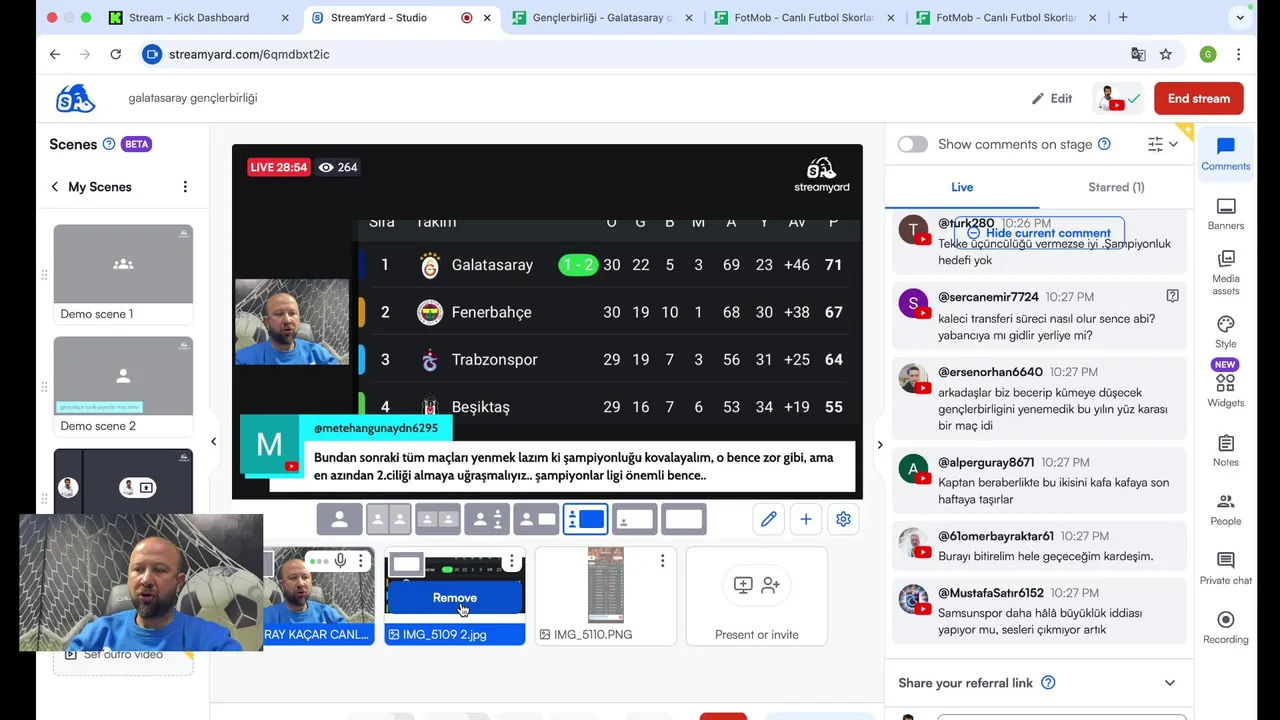The height and width of the screenshot is (720, 1280).
Task: Expand Share your referral link section
Action: [1170, 683]
